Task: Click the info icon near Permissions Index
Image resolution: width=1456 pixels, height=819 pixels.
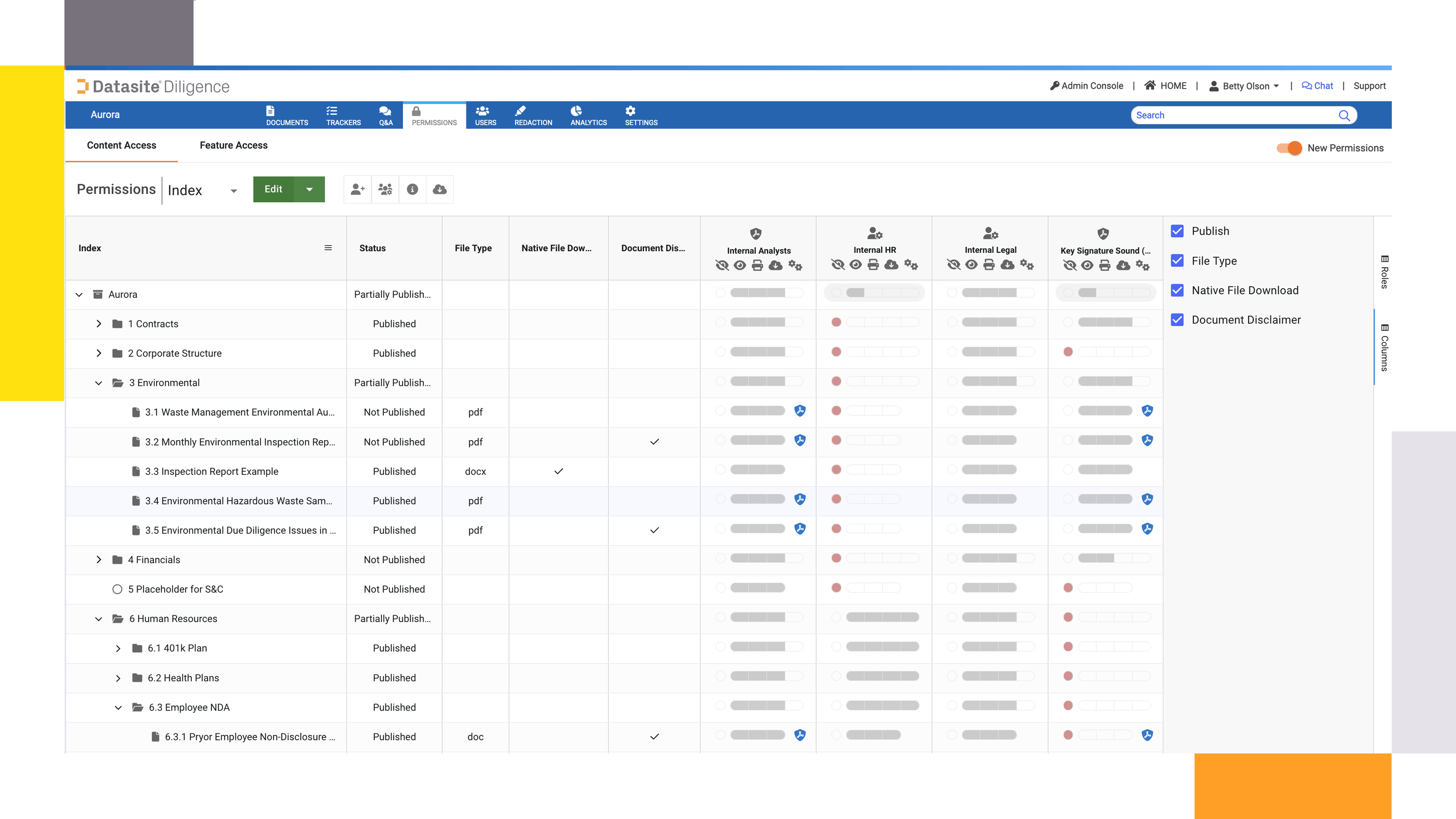Action: pos(412,189)
